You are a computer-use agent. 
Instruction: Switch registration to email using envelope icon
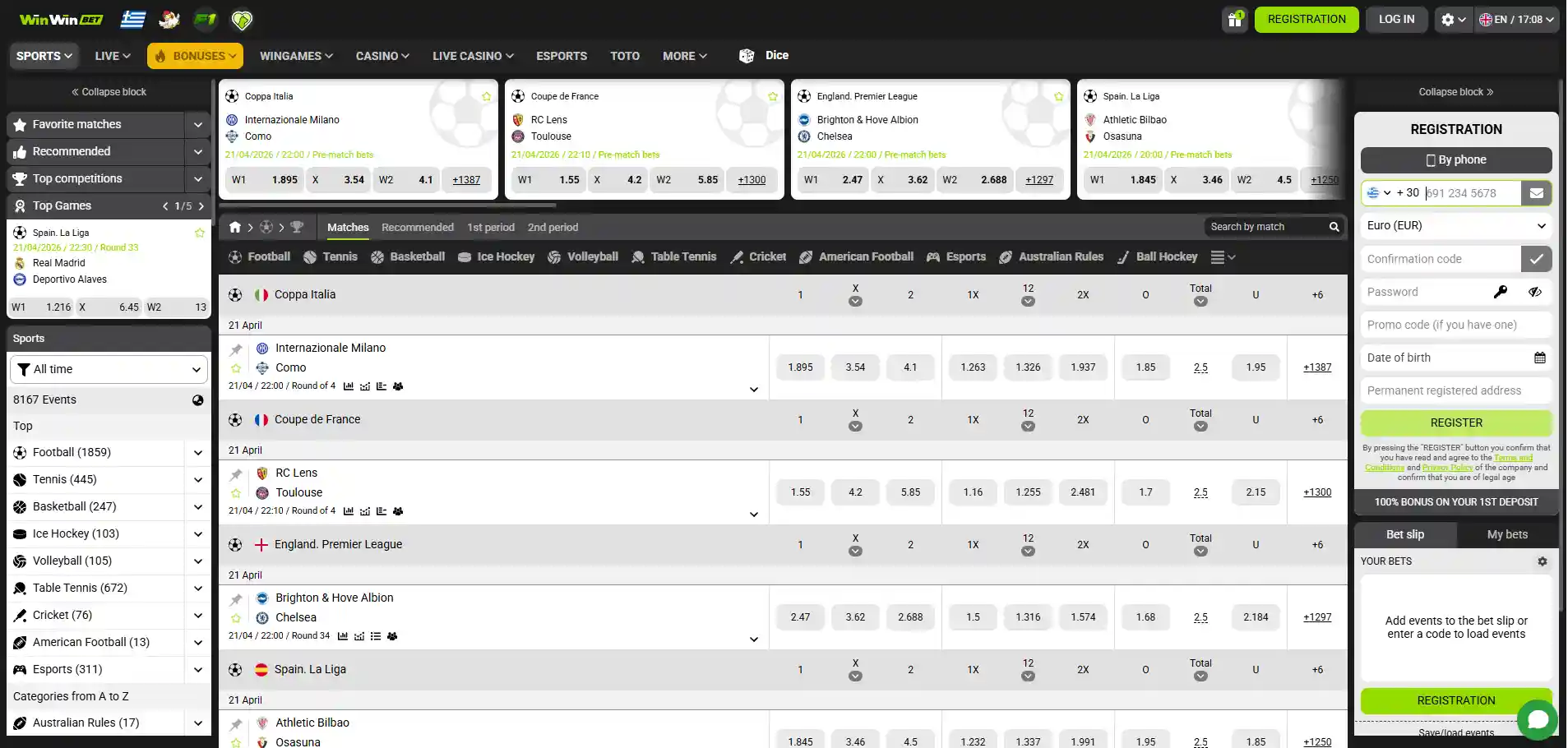point(1536,193)
